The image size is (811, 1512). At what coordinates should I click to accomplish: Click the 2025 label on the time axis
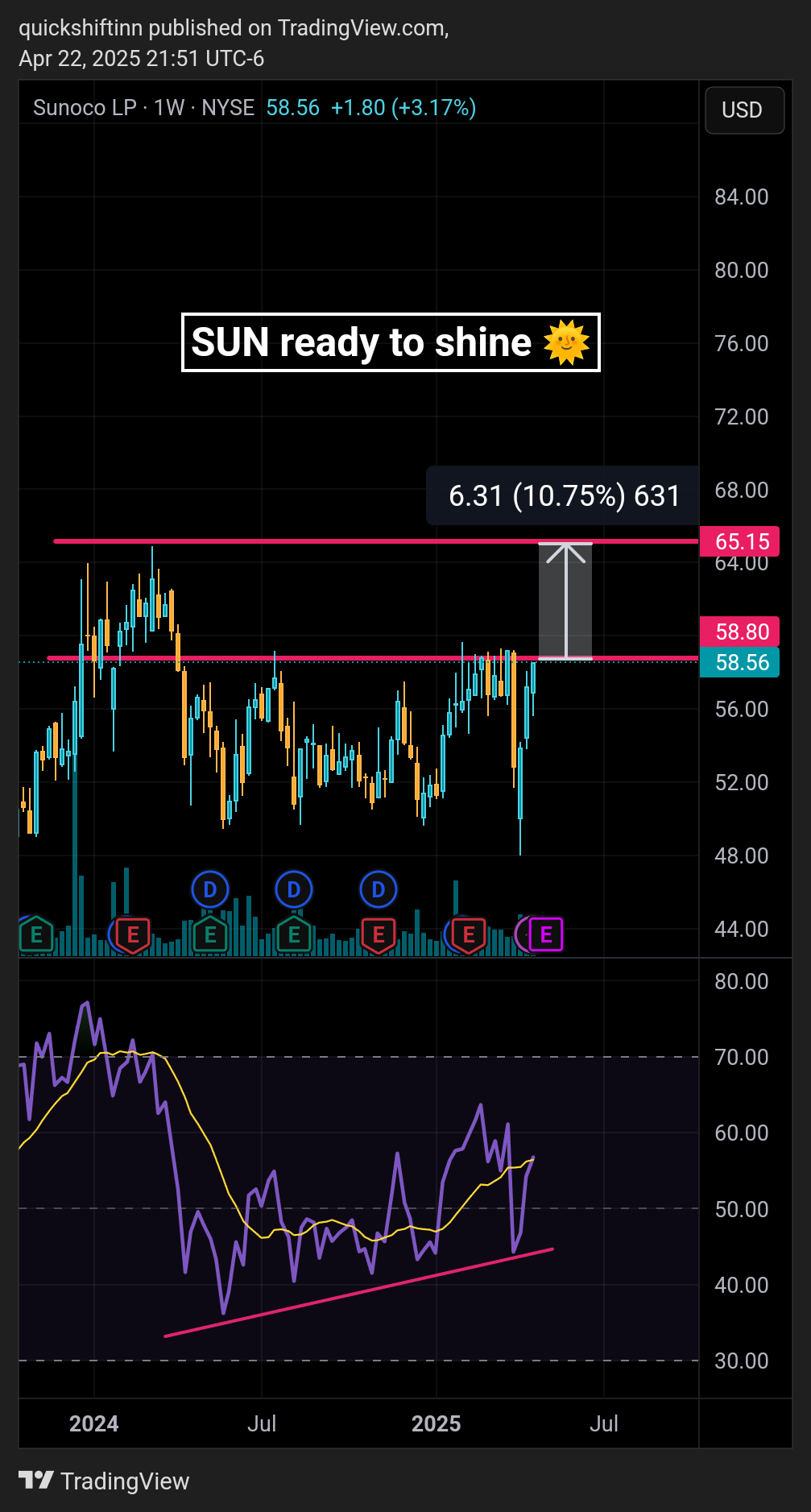(x=437, y=1423)
